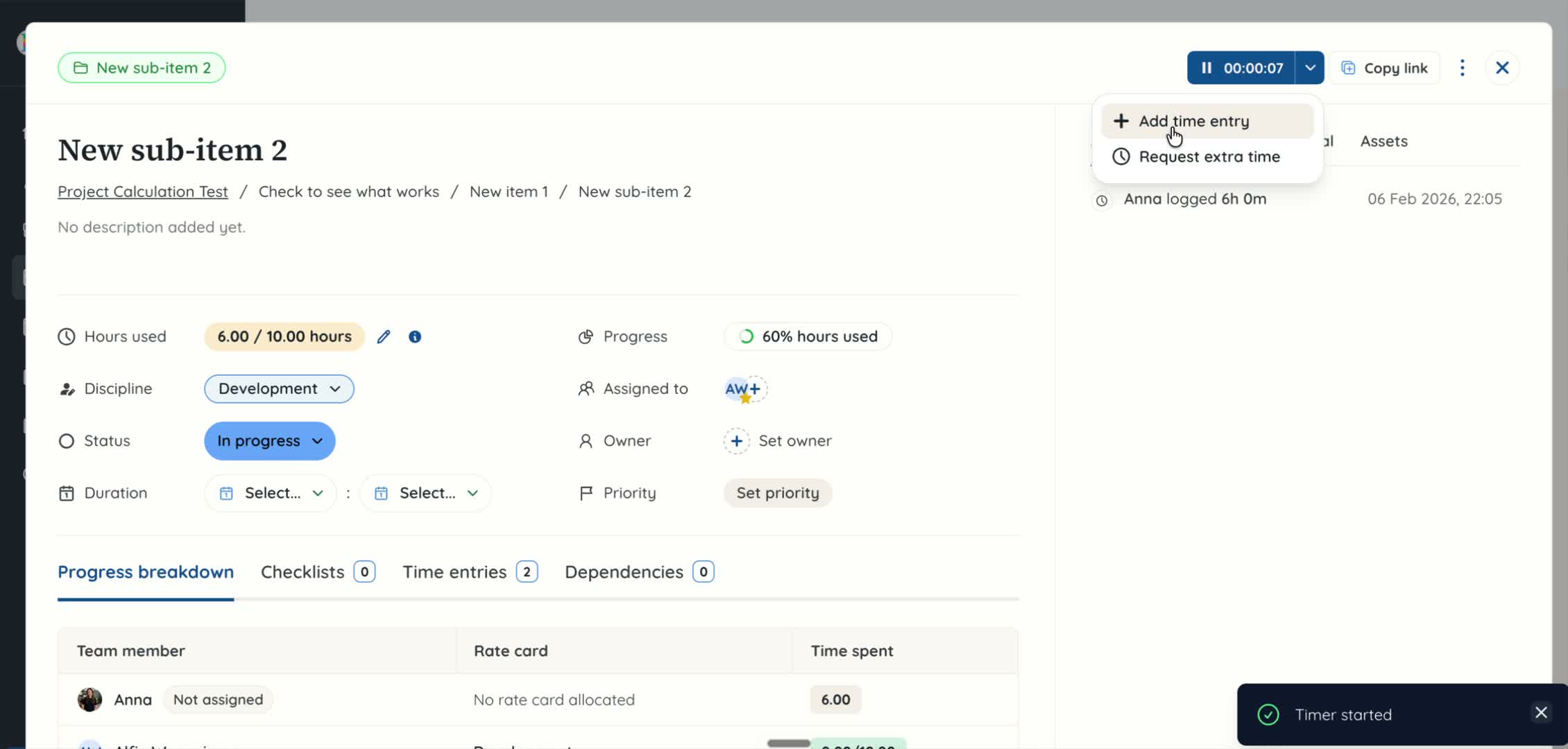
Task: Switch to the Checklists tab
Action: click(318, 573)
